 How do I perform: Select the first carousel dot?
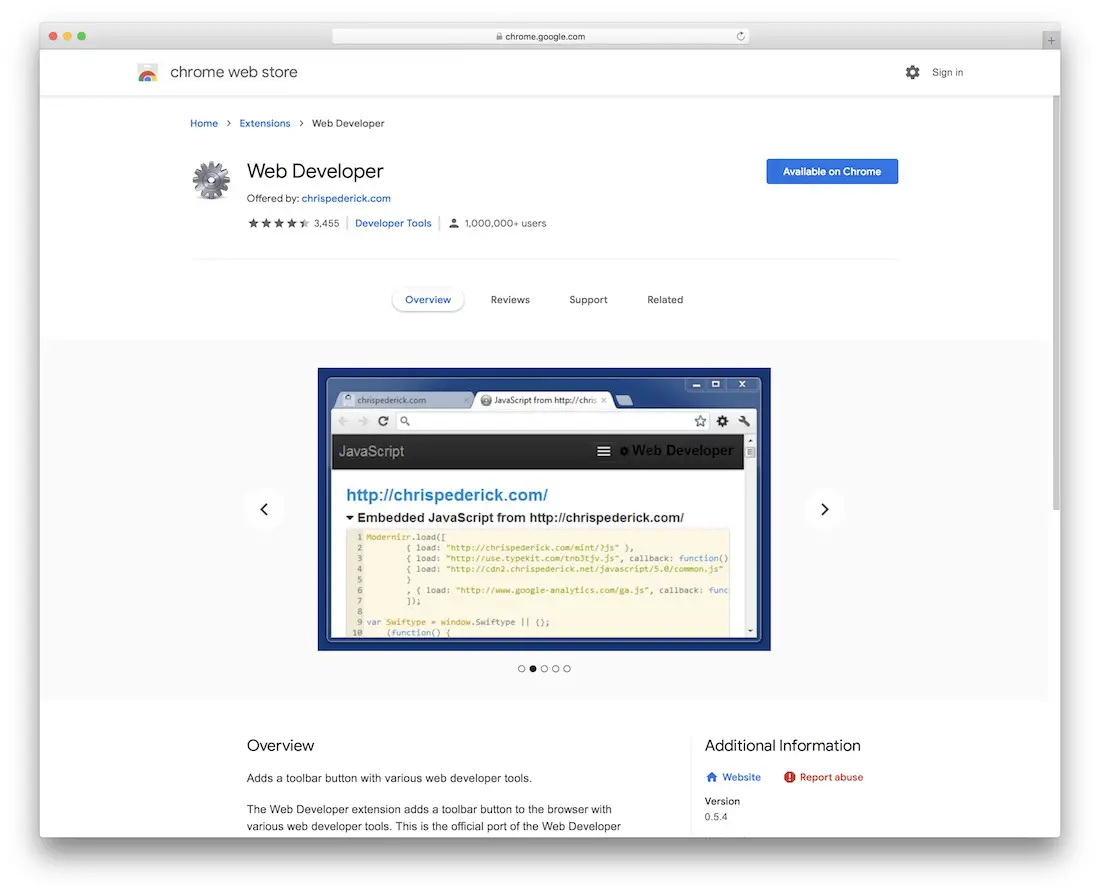(x=521, y=669)
